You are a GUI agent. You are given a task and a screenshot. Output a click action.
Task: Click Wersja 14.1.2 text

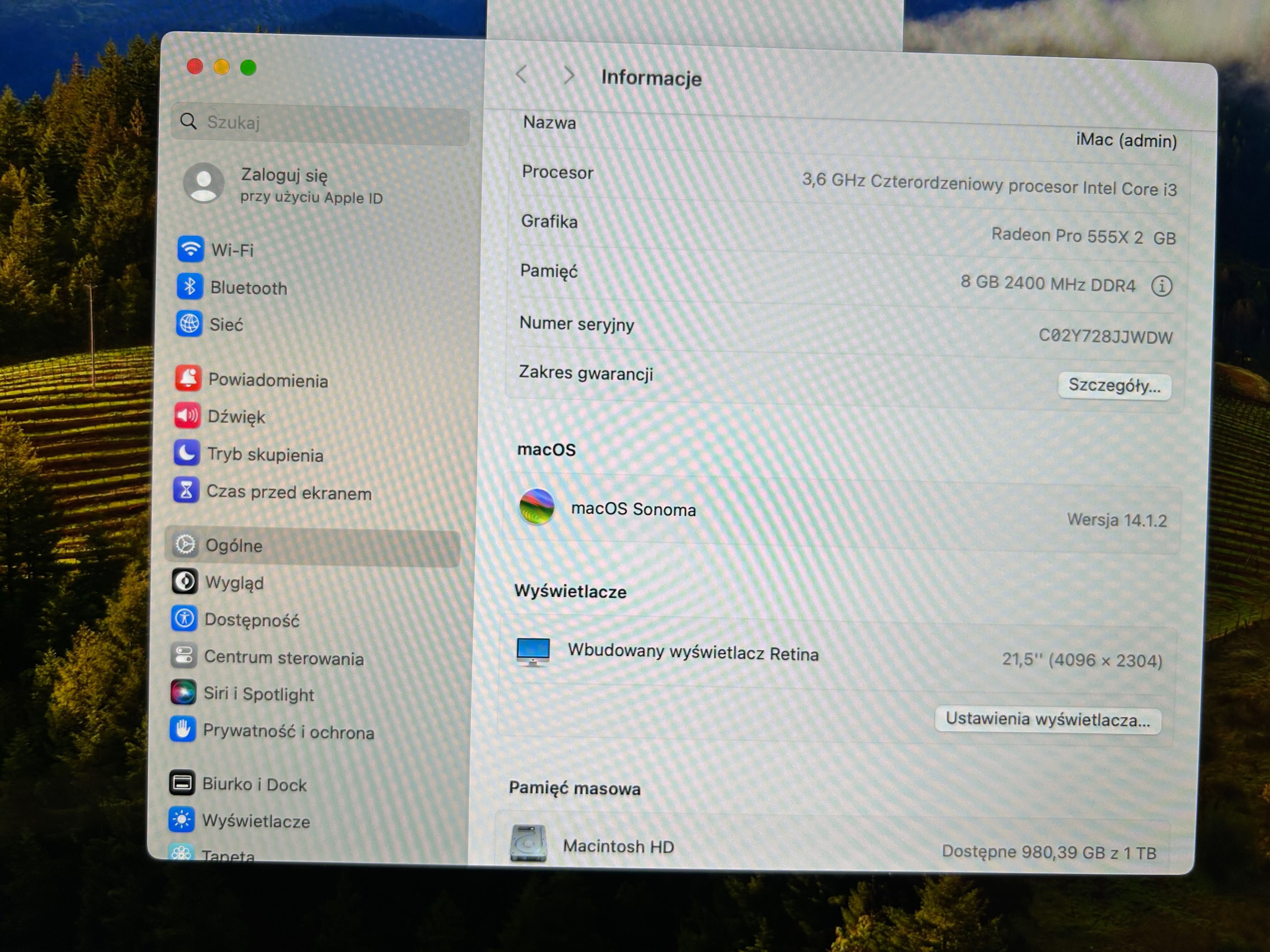[1117, 520]
